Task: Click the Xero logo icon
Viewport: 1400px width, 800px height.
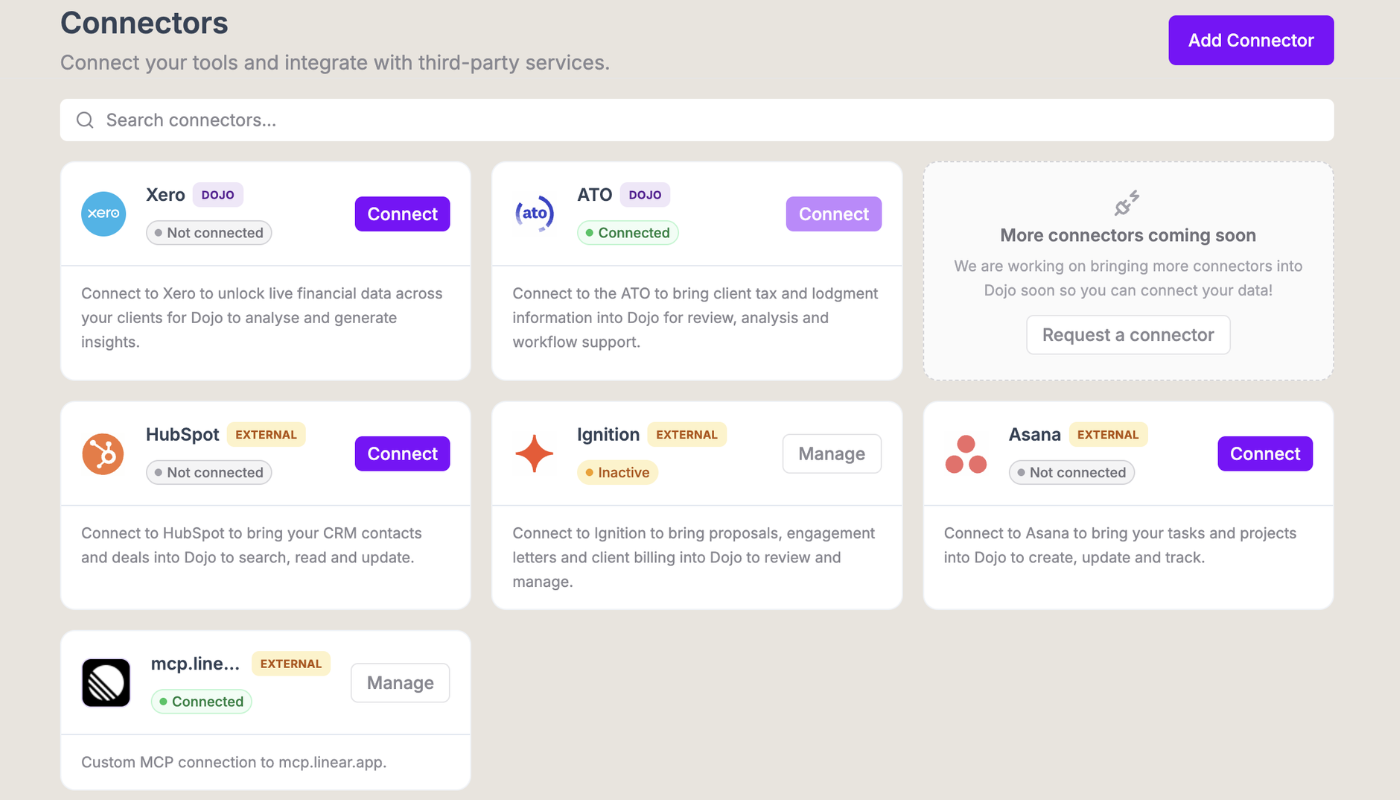Action: coord(104,214)
